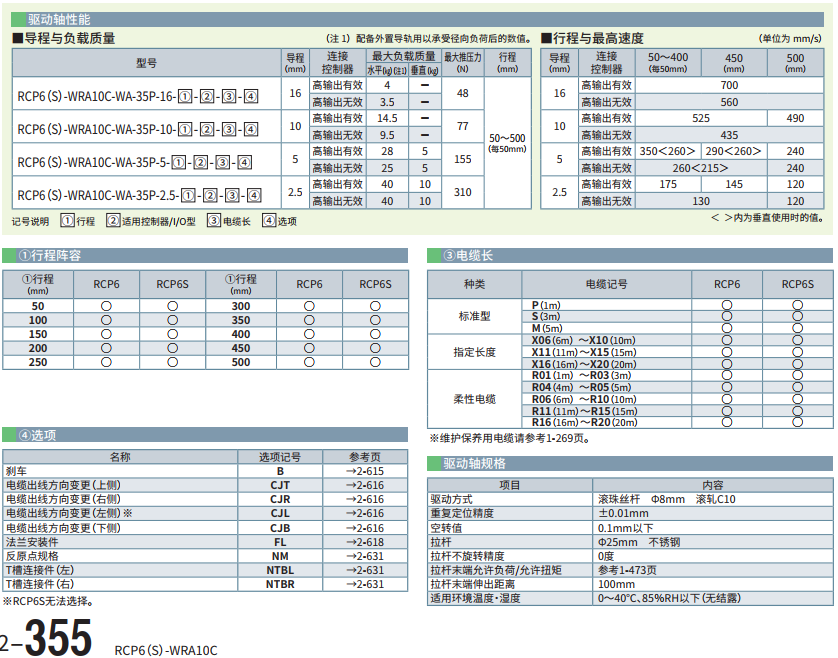Select the 导程与负载质量 heading
This screenshot has height=658, width=838.
[64, 38]
